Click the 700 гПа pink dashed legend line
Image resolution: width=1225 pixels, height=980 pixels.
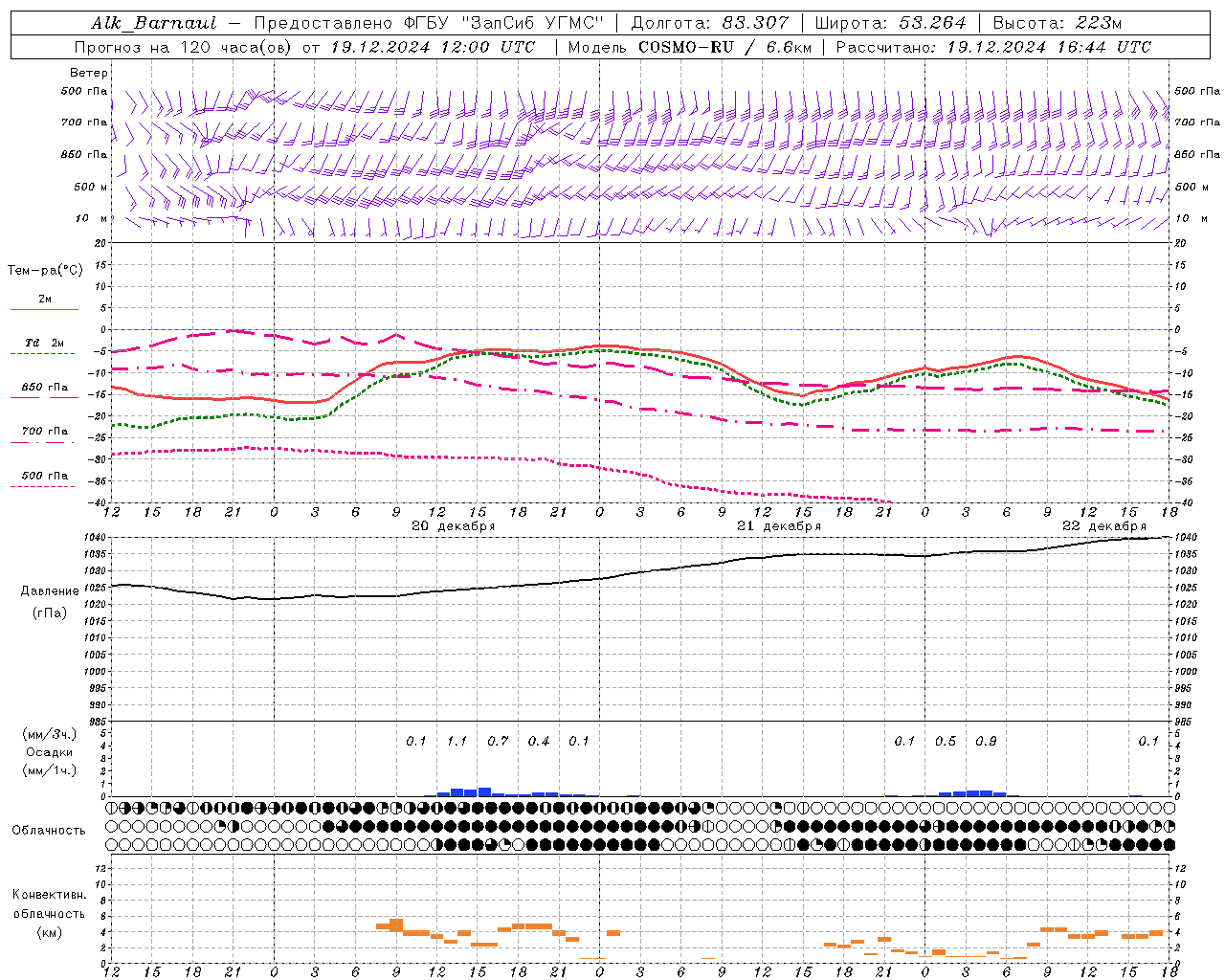tap(43, 442)
